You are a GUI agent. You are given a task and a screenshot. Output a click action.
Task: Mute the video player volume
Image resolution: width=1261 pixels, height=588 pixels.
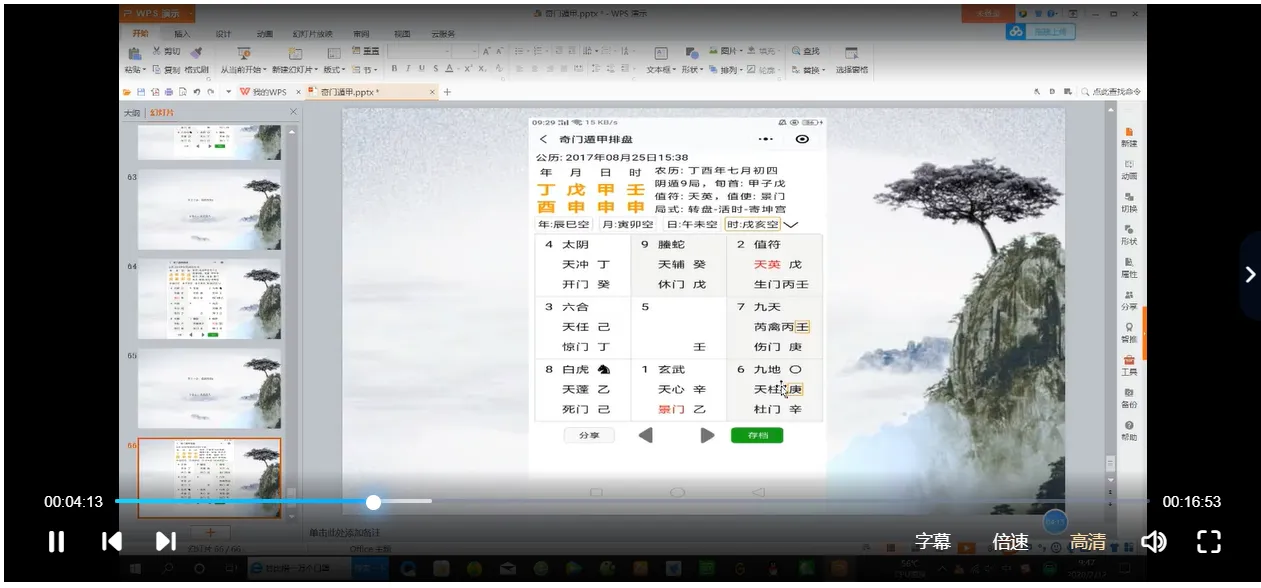click(x=1154, y=542)
